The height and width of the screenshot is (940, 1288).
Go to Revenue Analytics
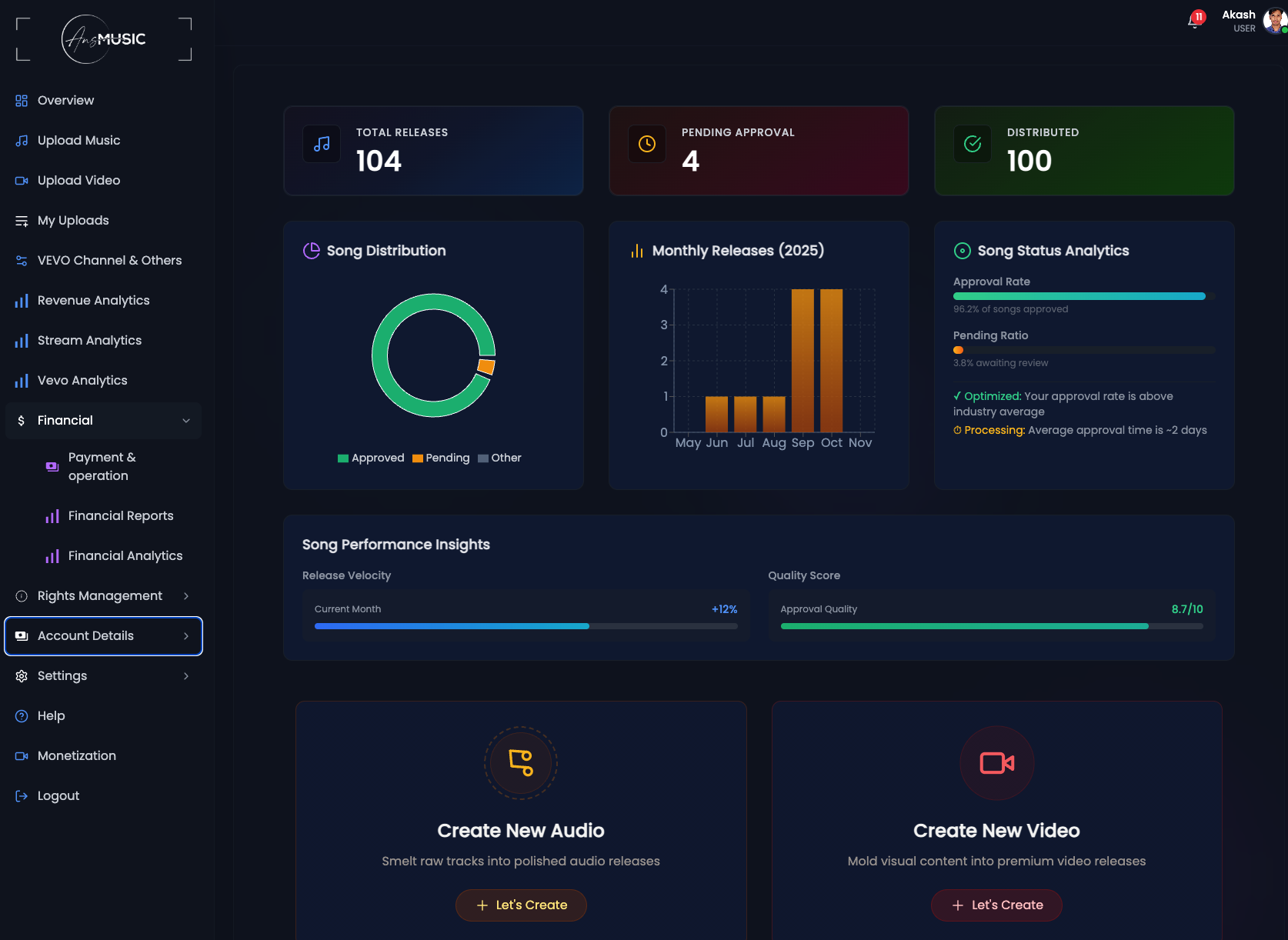pos(93,301)
